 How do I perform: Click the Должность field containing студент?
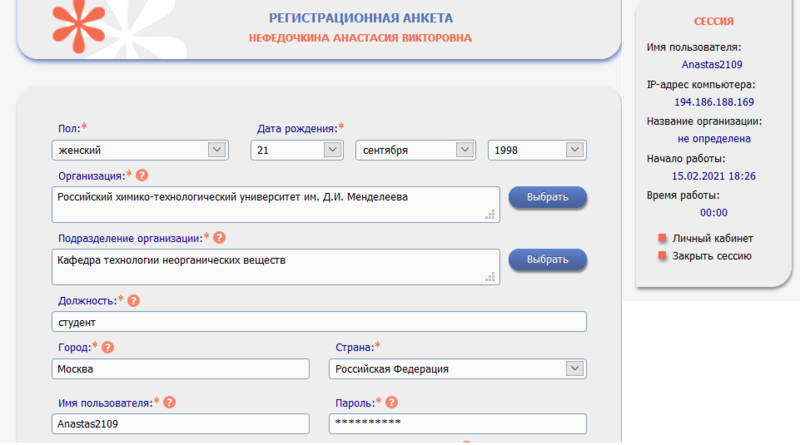[318, 322]
